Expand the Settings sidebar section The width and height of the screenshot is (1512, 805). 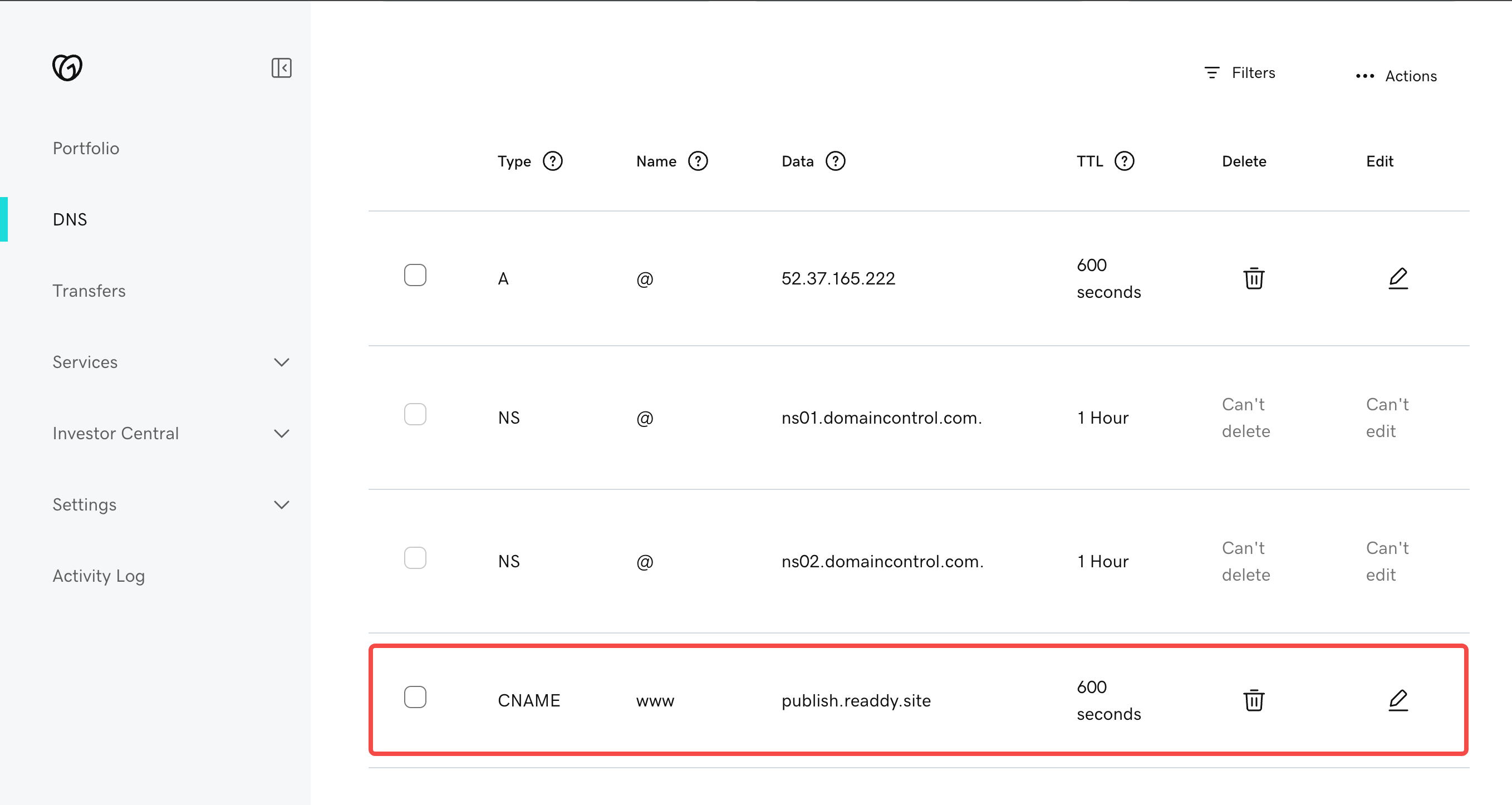coord(281,505)
